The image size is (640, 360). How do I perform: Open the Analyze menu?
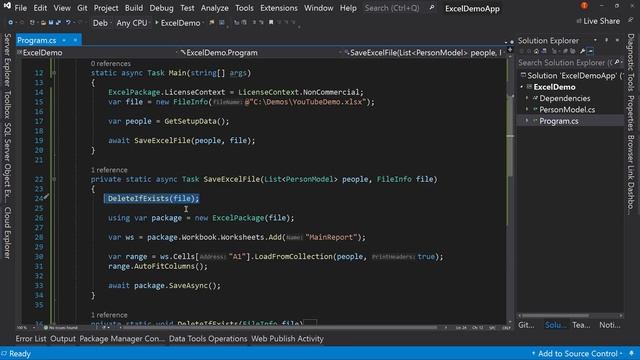(x=214, y=8)
